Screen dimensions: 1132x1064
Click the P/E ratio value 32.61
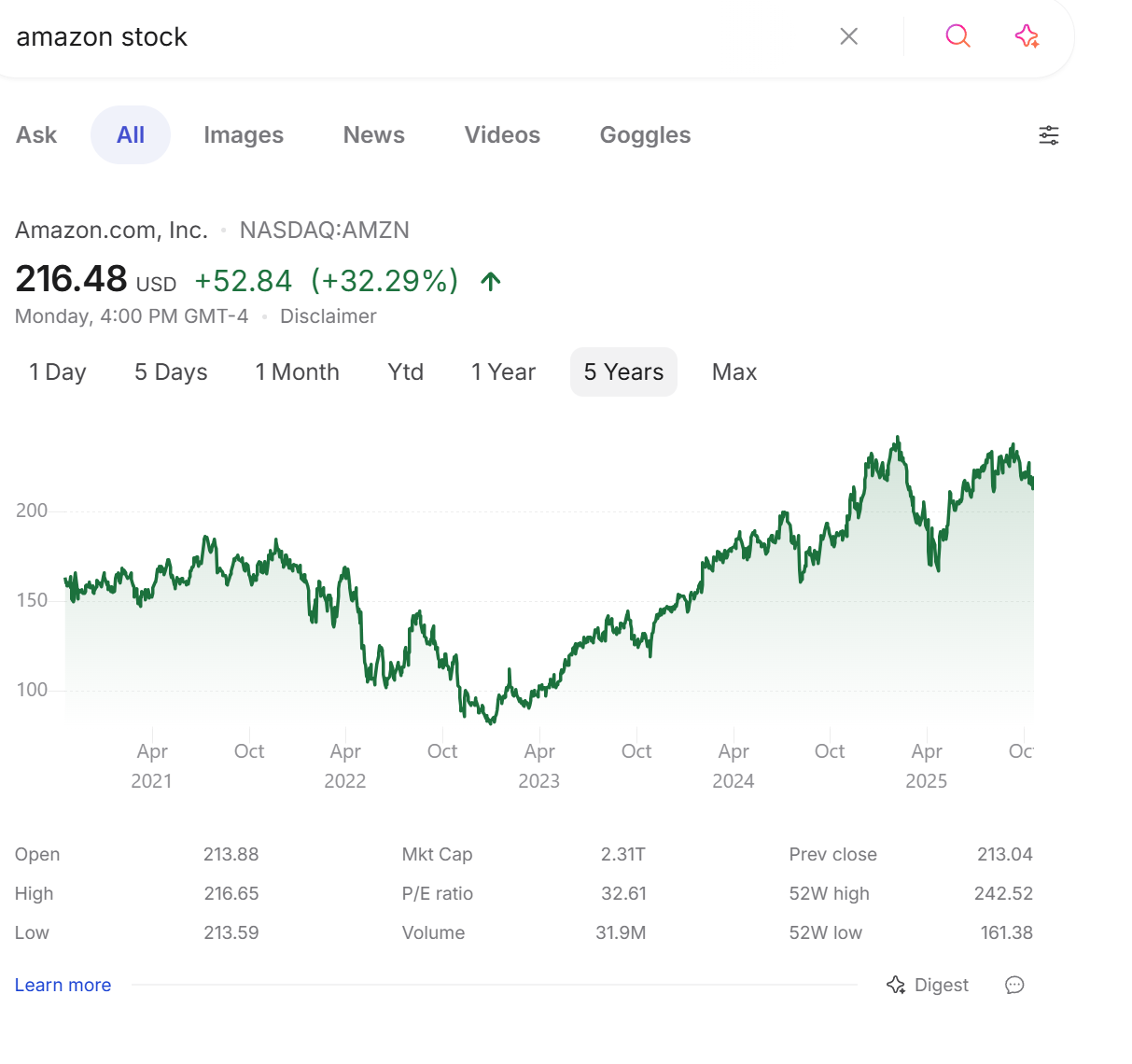(x=623, y=893)
